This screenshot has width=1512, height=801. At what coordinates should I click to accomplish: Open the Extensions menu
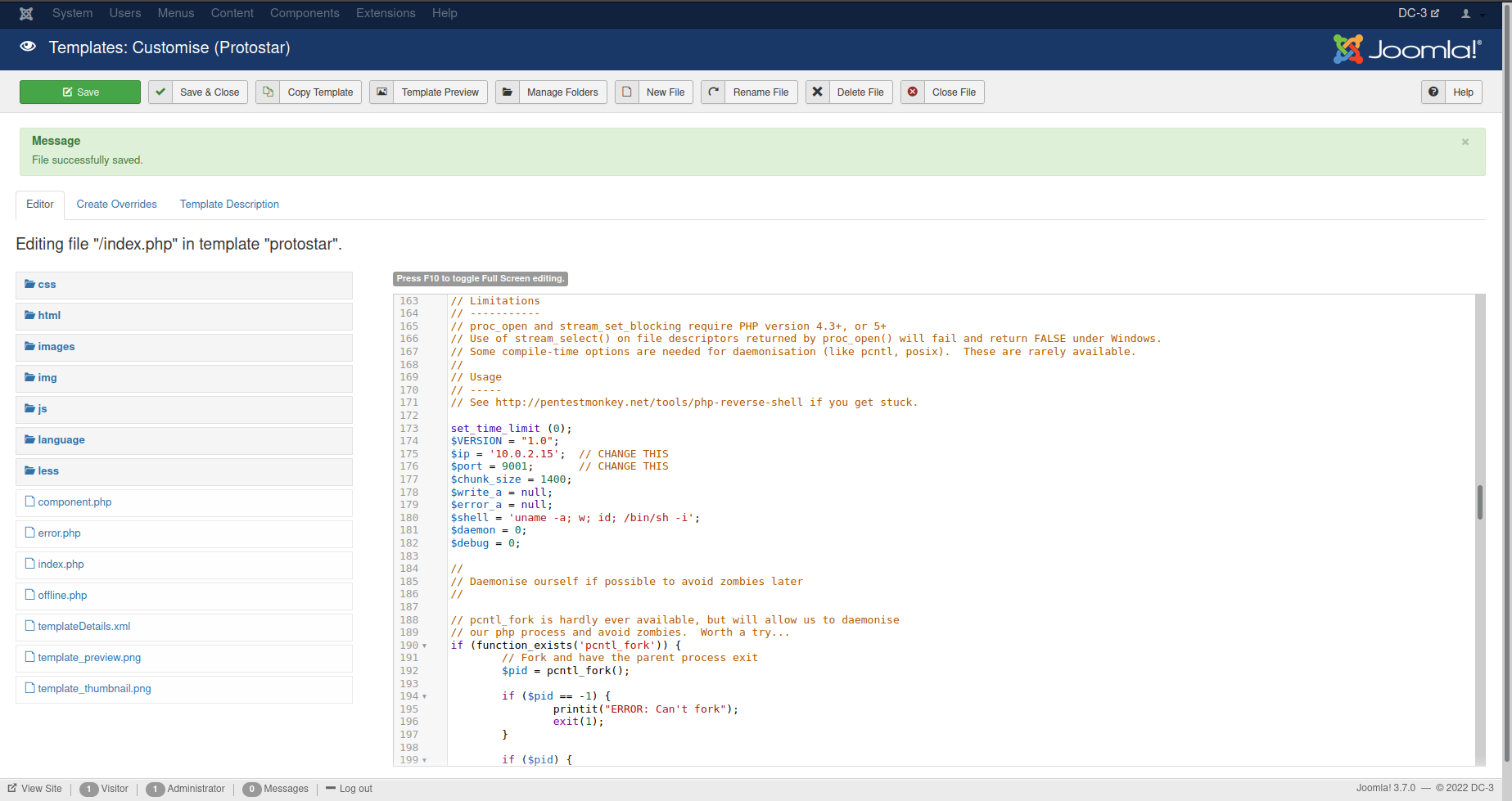(x=386, y=13)
